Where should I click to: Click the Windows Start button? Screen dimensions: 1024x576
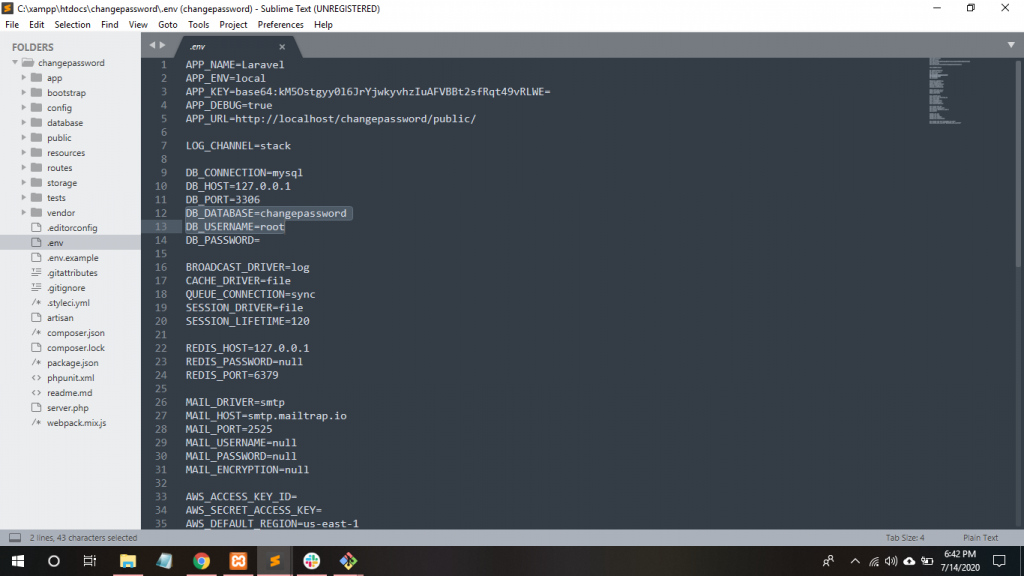[x=17, y=561]
